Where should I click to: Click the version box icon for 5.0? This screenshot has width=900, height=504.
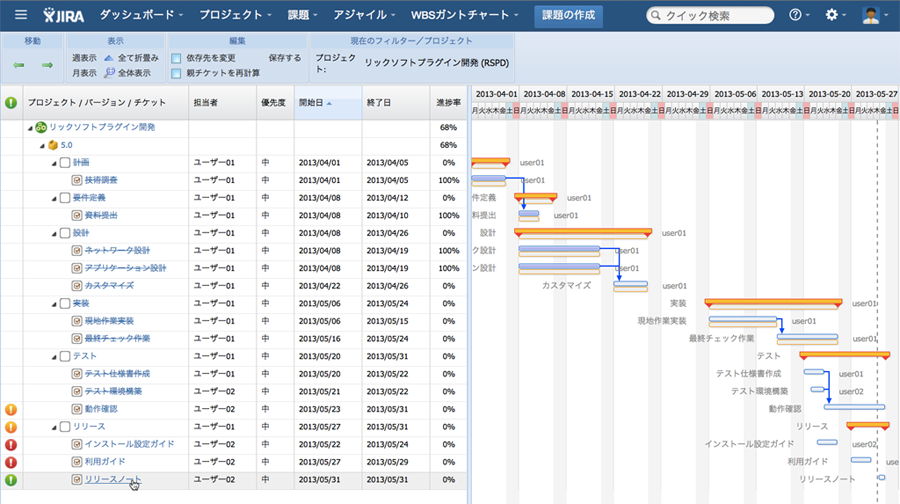pyautogui.click(x=53, y=145)
